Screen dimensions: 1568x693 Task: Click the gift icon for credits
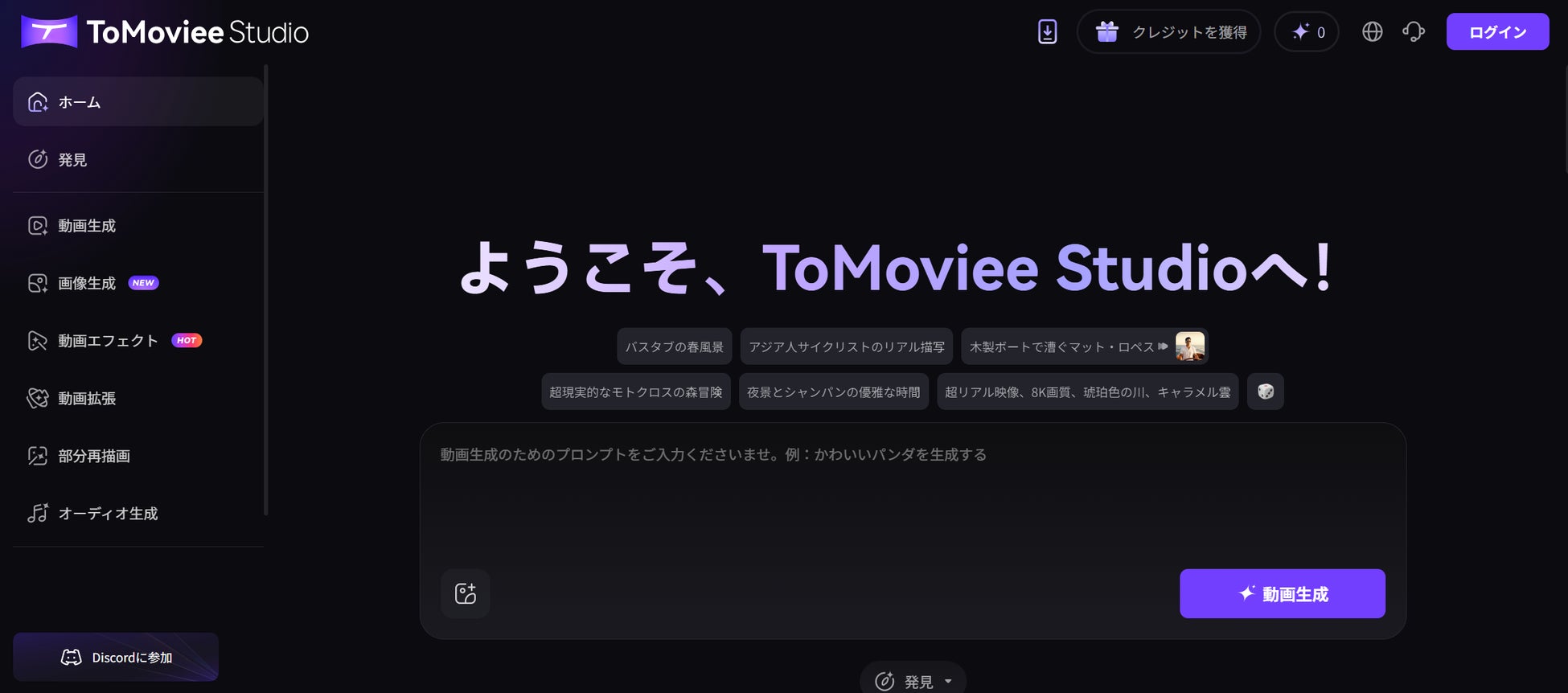click(x=1107, y=32)
